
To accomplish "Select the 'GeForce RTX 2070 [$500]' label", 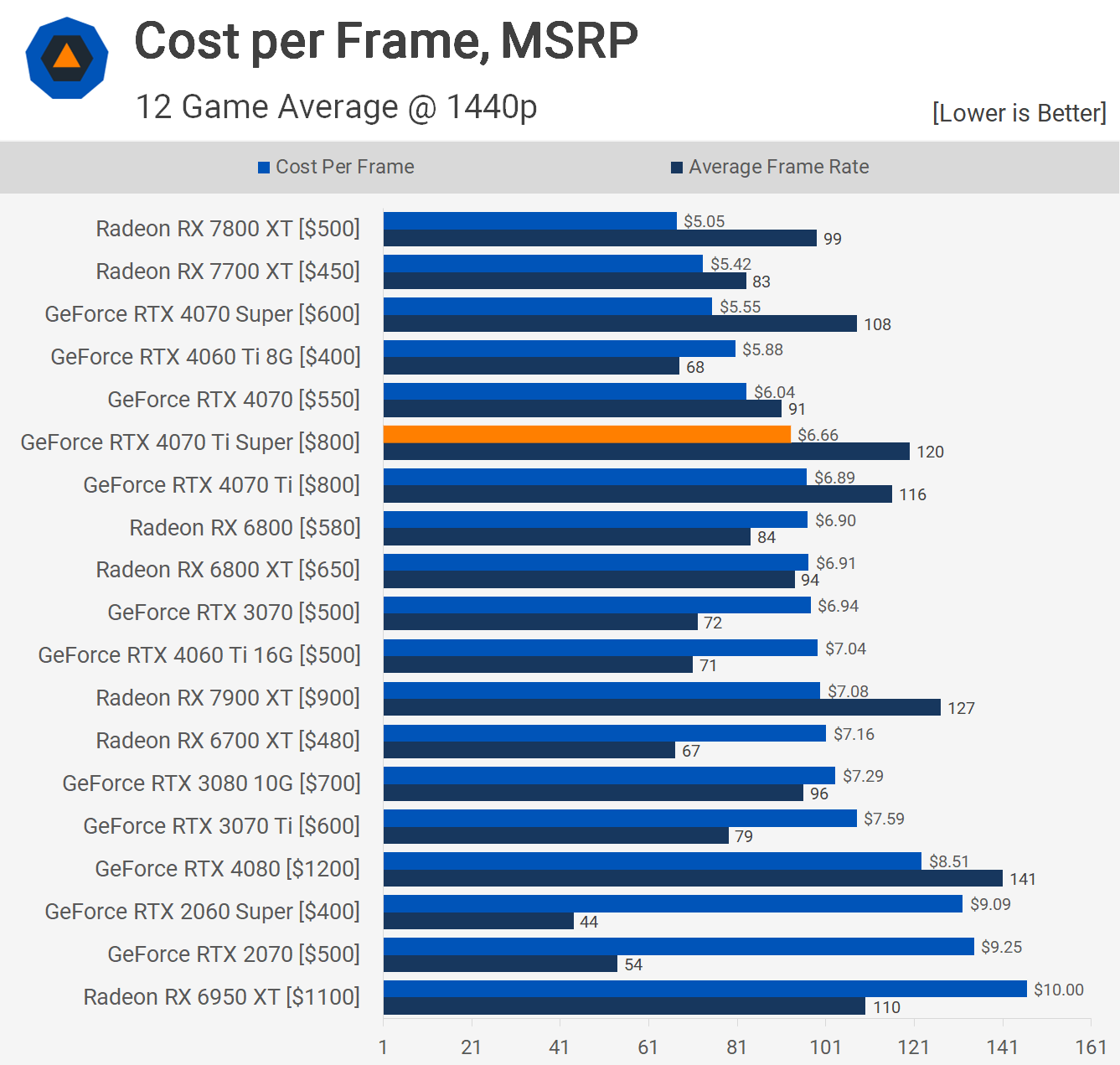I will (x=234, y=954).
